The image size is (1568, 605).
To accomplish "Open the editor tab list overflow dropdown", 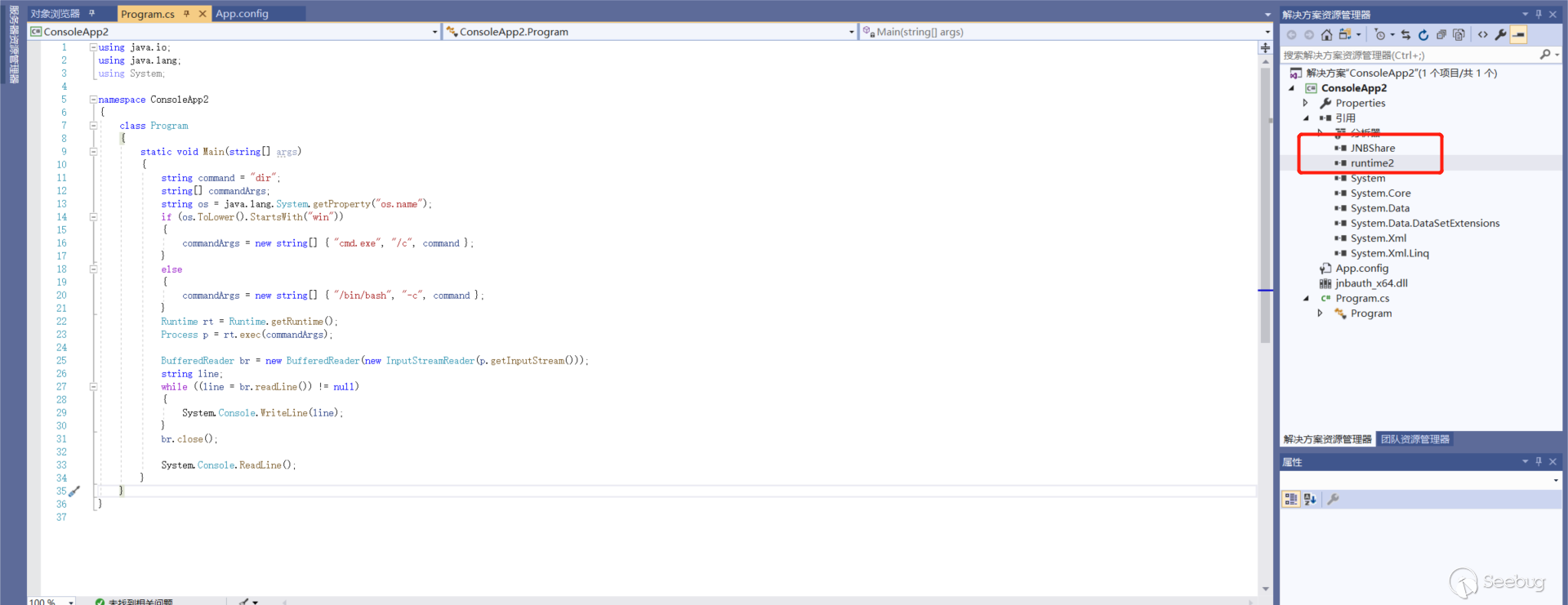I will click(x=1267, y=15).
